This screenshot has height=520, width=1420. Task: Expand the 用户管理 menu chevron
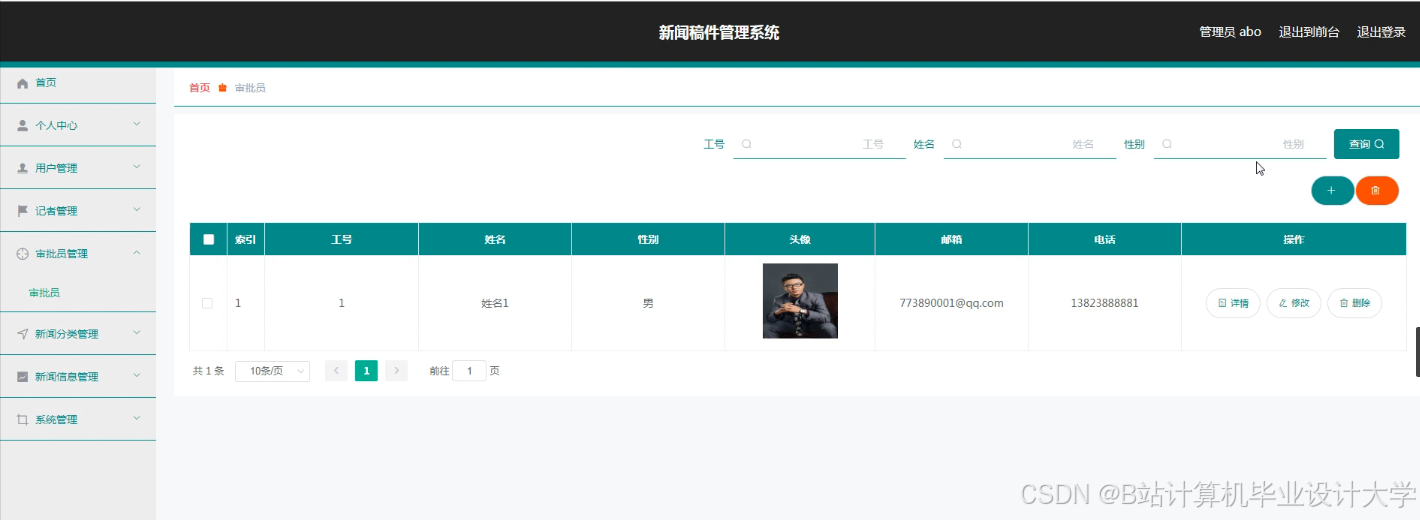coord(137,167)
